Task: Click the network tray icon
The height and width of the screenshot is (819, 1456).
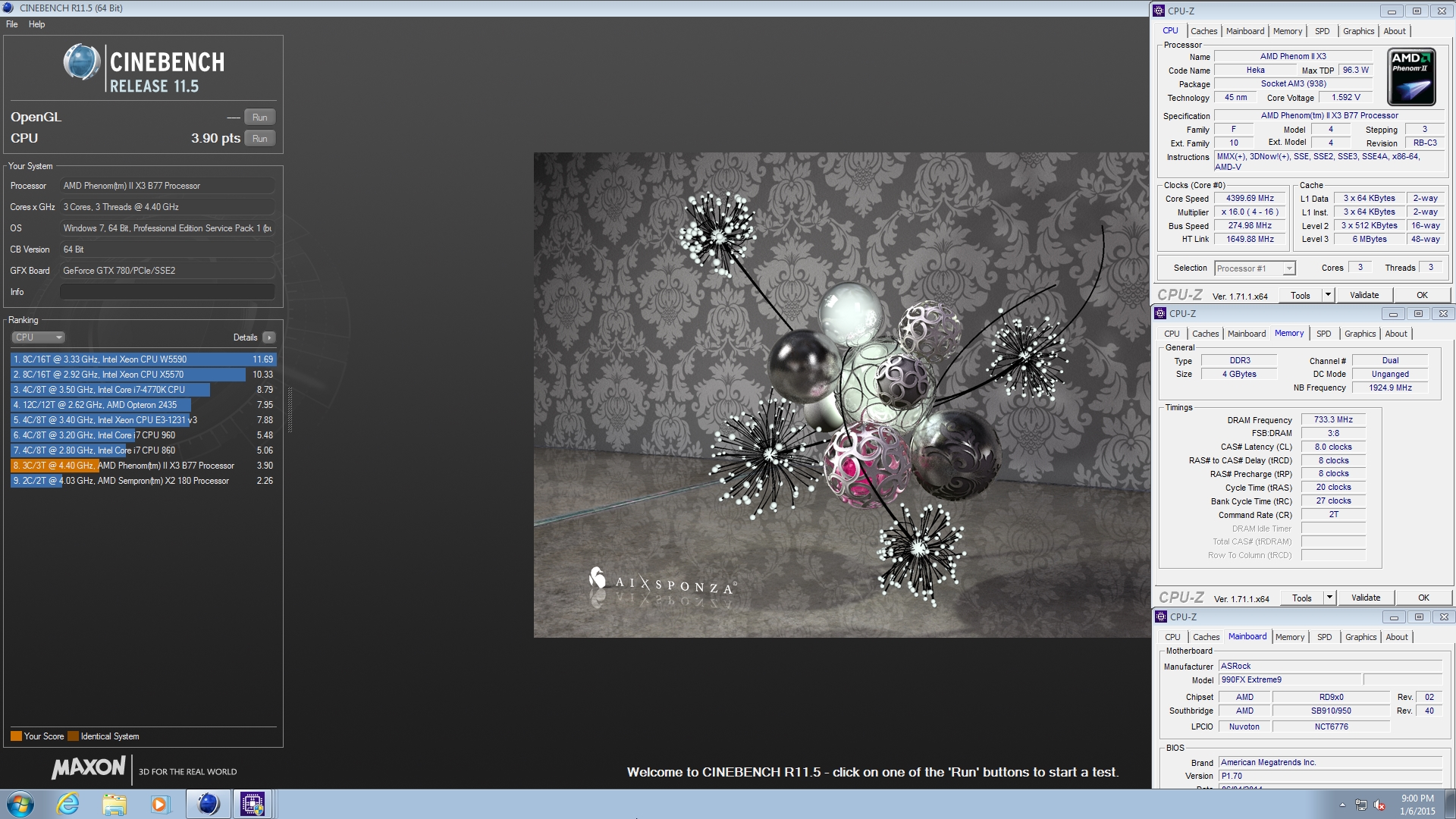Action: click(1361, 805)
